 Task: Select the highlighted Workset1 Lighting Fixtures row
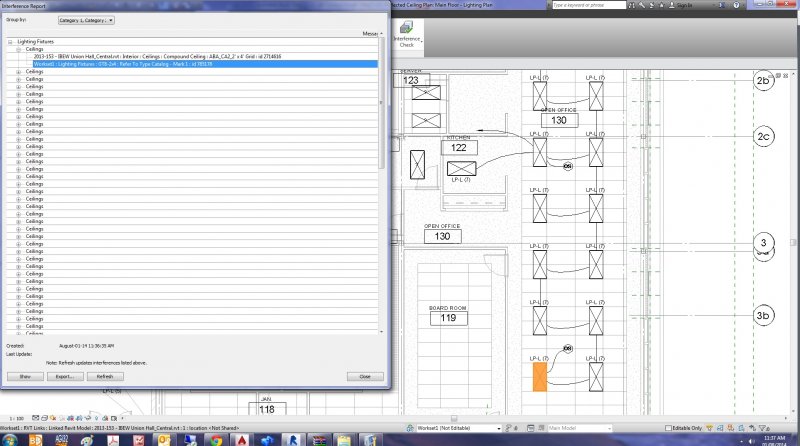pos(205,64)
